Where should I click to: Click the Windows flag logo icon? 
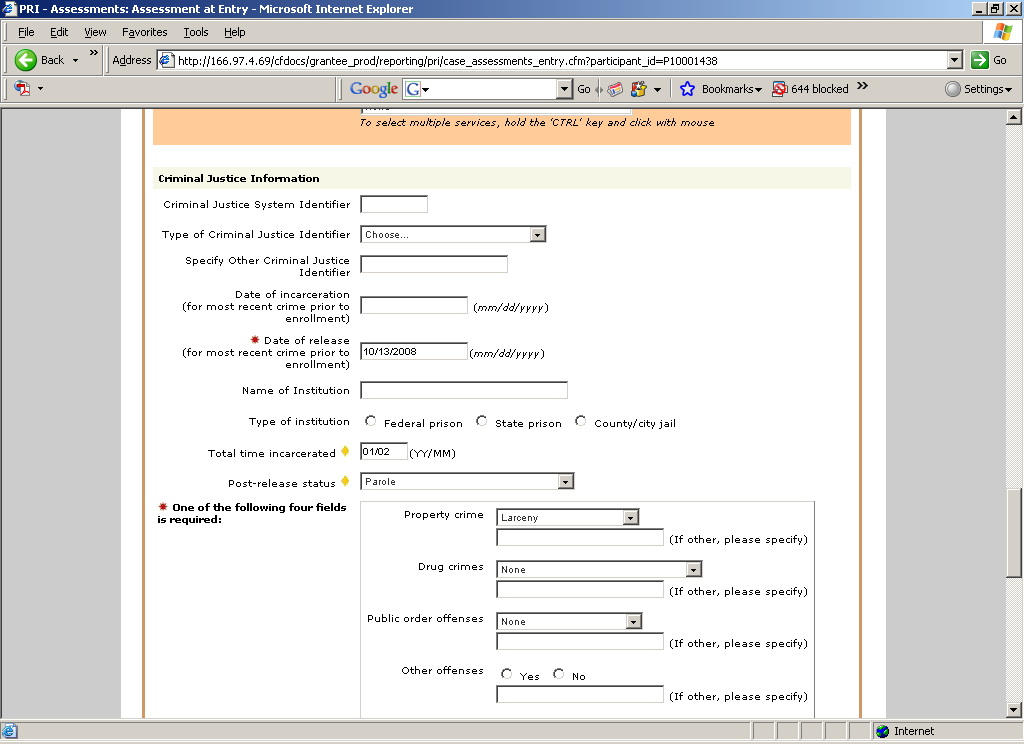tap(1002, 32)
